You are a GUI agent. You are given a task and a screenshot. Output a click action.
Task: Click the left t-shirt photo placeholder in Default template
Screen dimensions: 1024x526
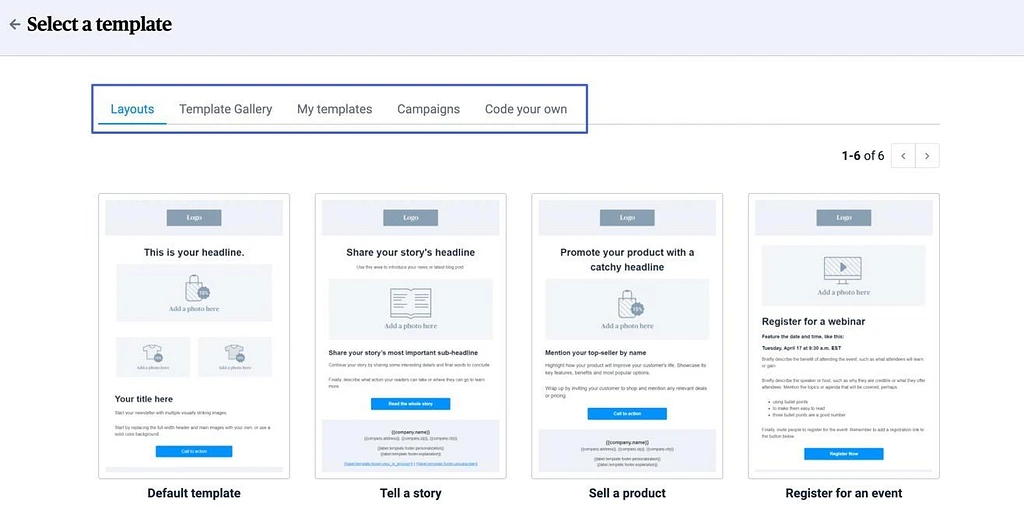pos(153,357)
